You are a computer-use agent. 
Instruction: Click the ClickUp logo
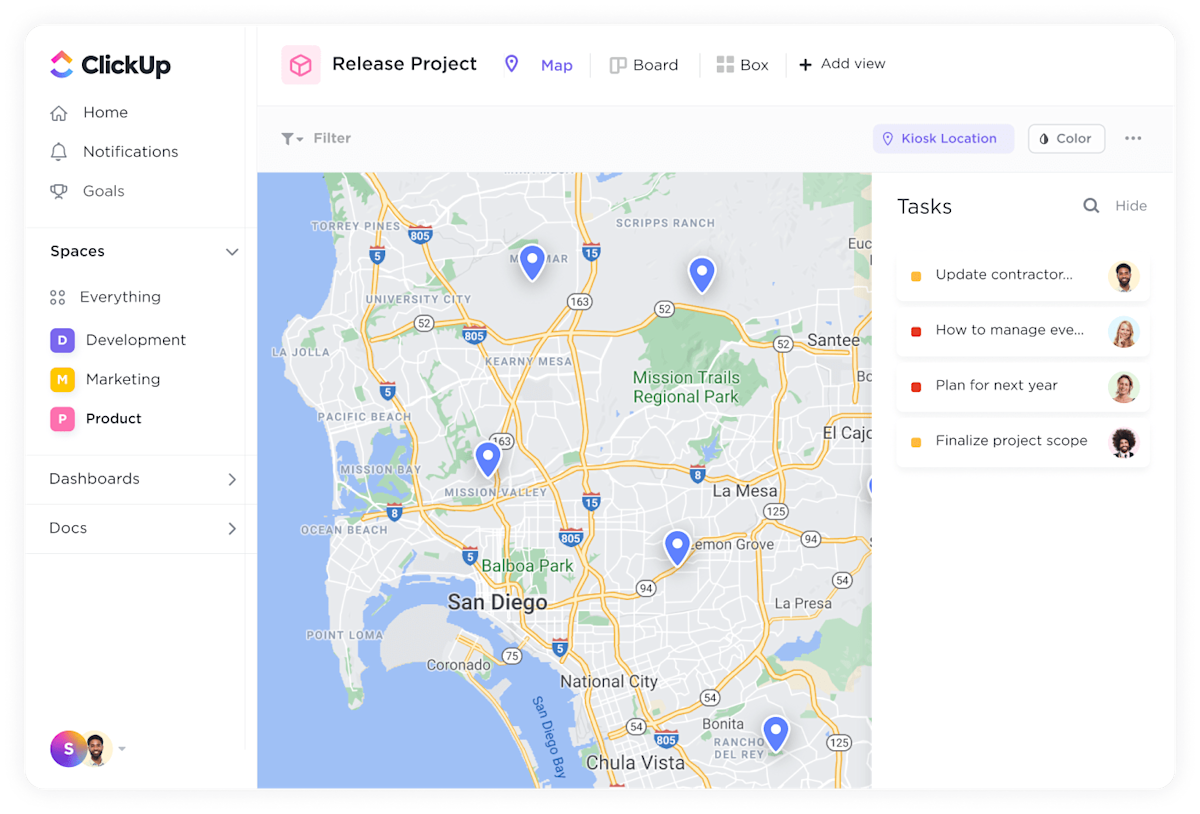pyautogui.click(x=109, y=64)
